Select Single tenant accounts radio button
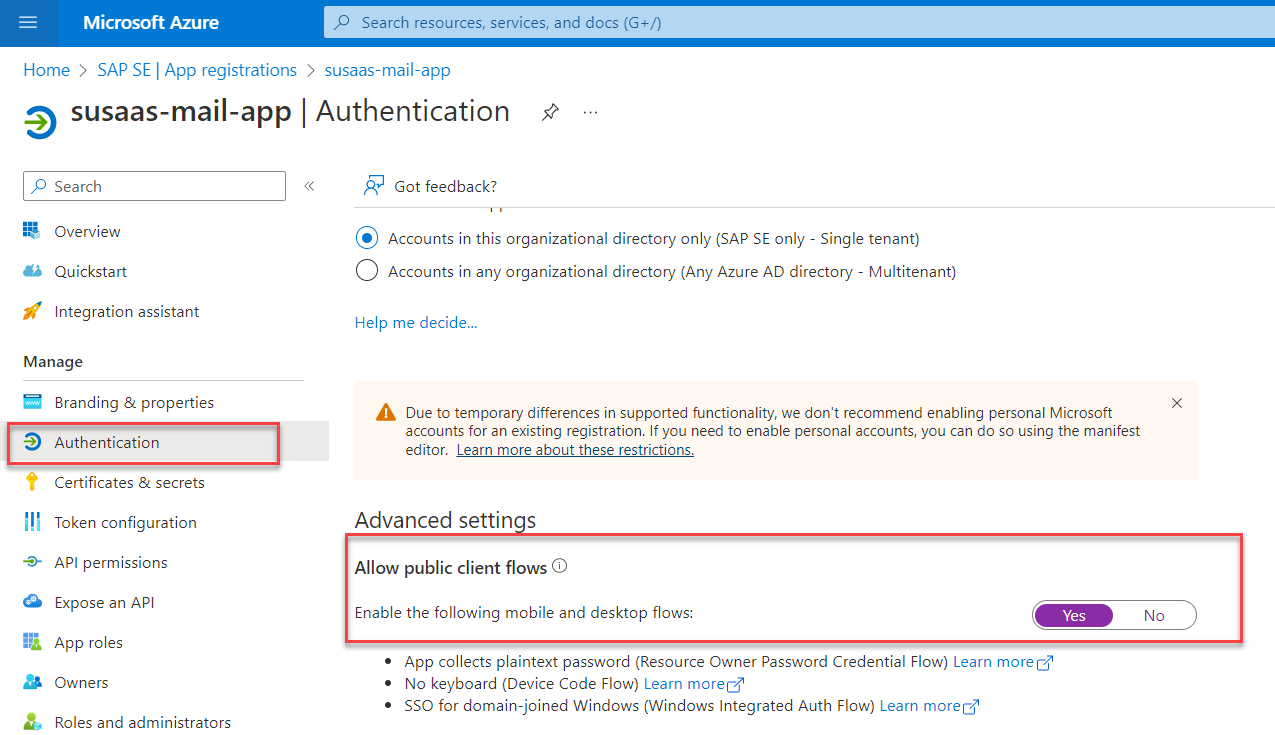The height and width of the screenshot is (735, 1275). [367, 238]
